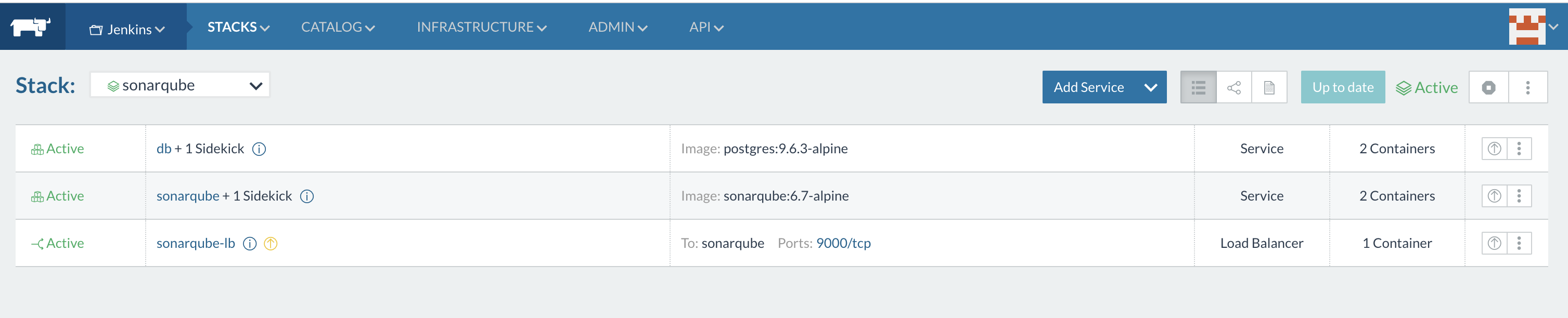Open the 9000/tcp port link

pos(843,243)
